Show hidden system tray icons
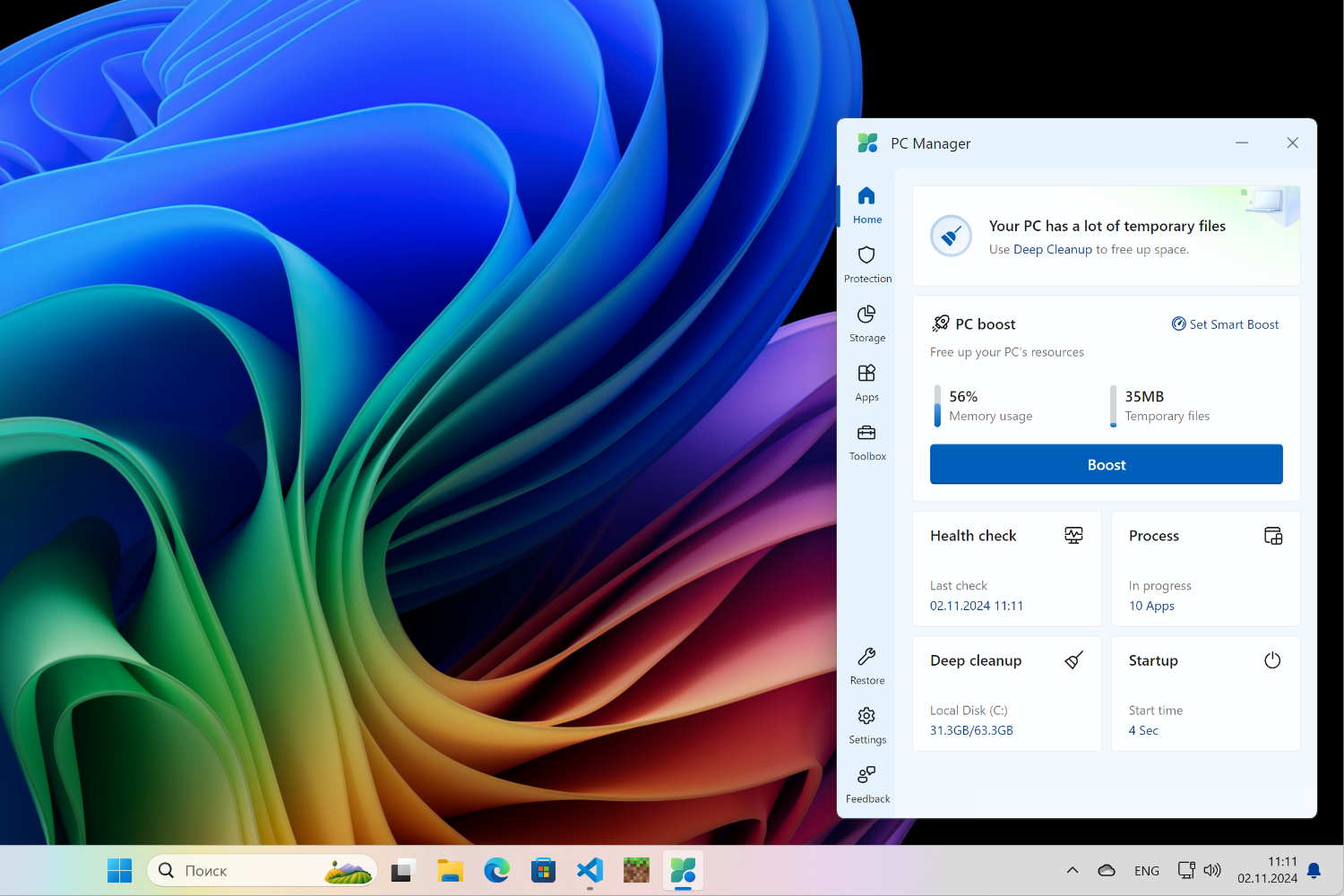 point(1072,870)
